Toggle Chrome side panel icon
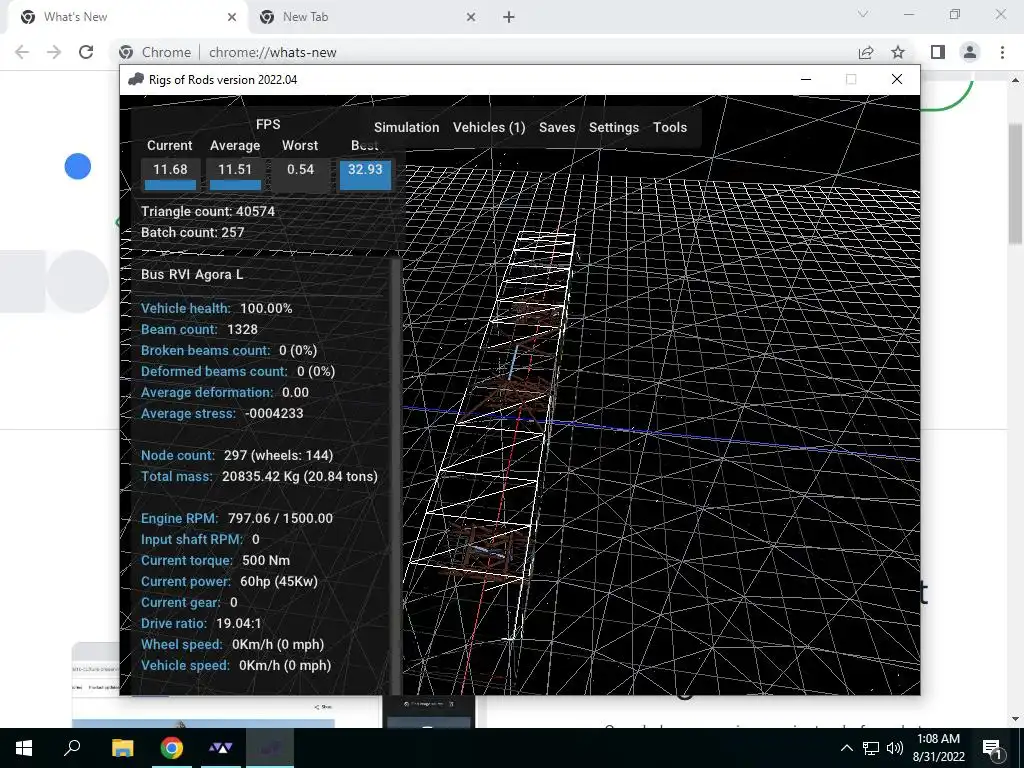 tap(938, 52)
